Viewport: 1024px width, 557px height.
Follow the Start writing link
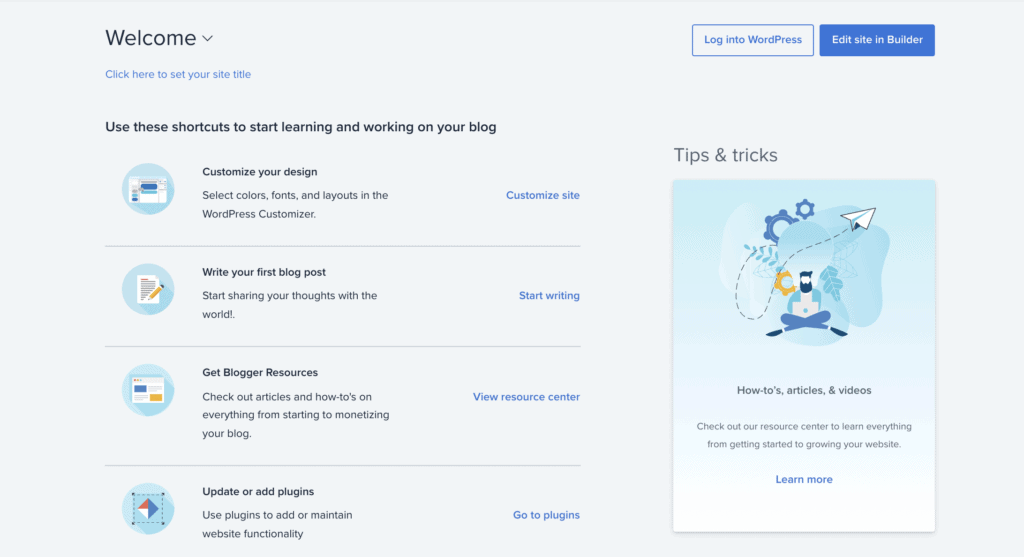[x=549, y=296]
